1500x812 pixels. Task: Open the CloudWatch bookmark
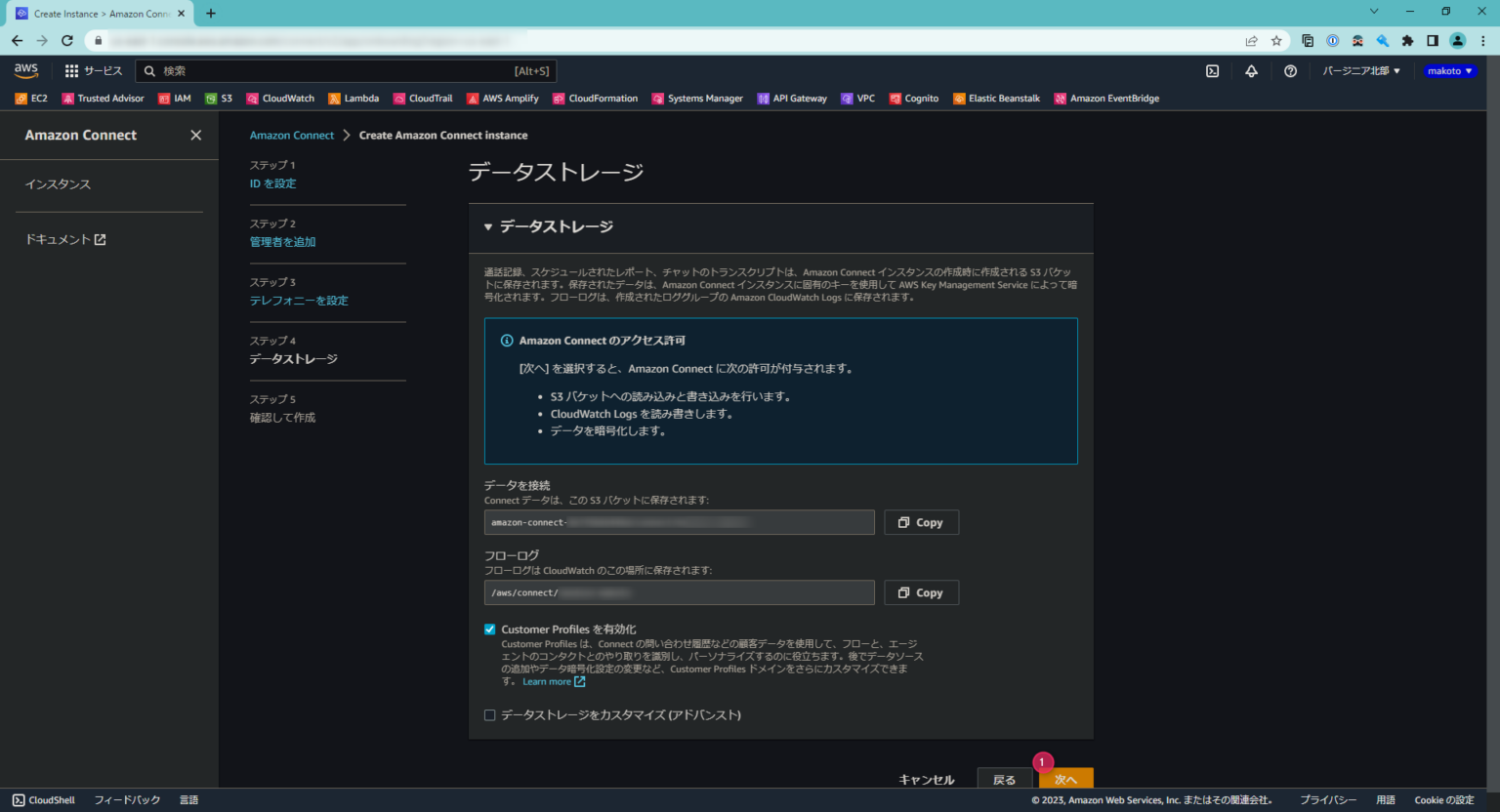coord(280,98)
